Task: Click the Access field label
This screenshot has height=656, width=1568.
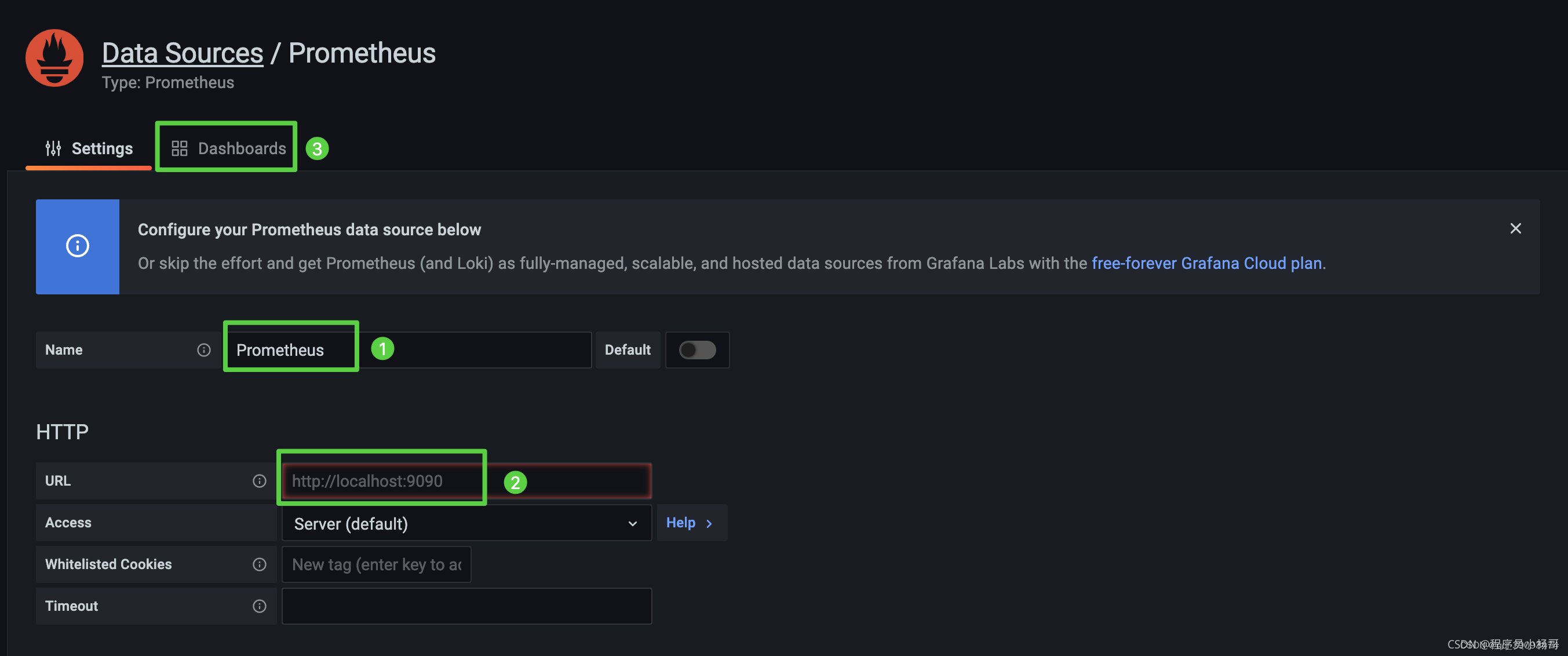Action: pos(68,522)
